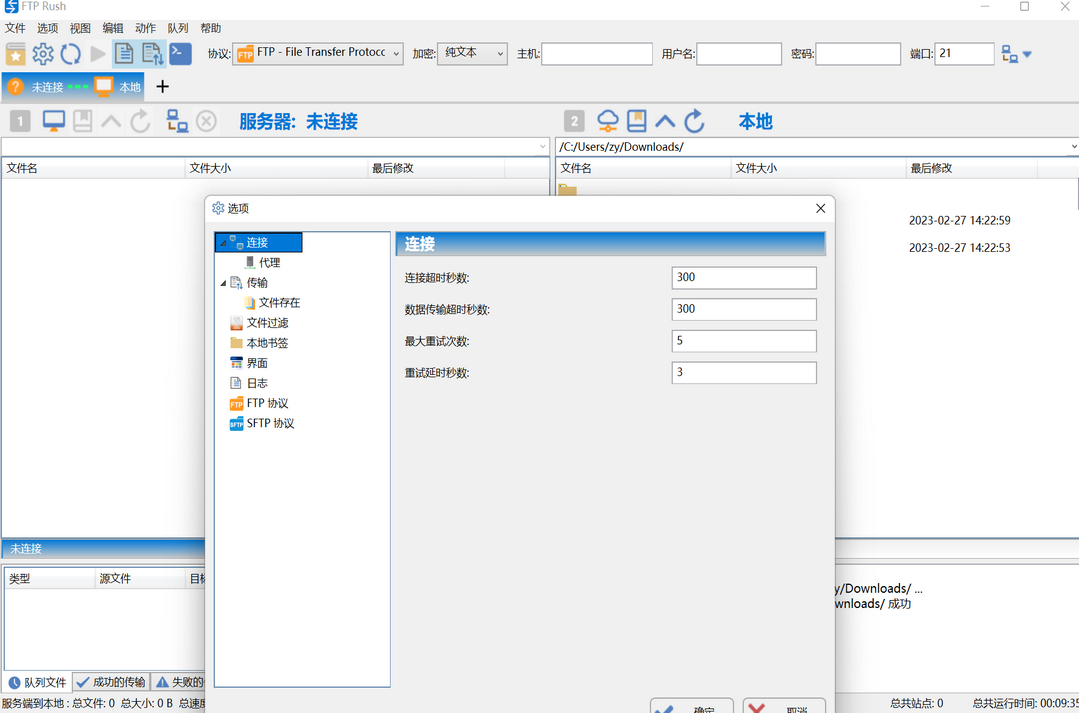Image resolution: width=1079 pixels, height=713 pixels.
Task: Open the 协议 protocol dropdown
Action: click(396, 54)
